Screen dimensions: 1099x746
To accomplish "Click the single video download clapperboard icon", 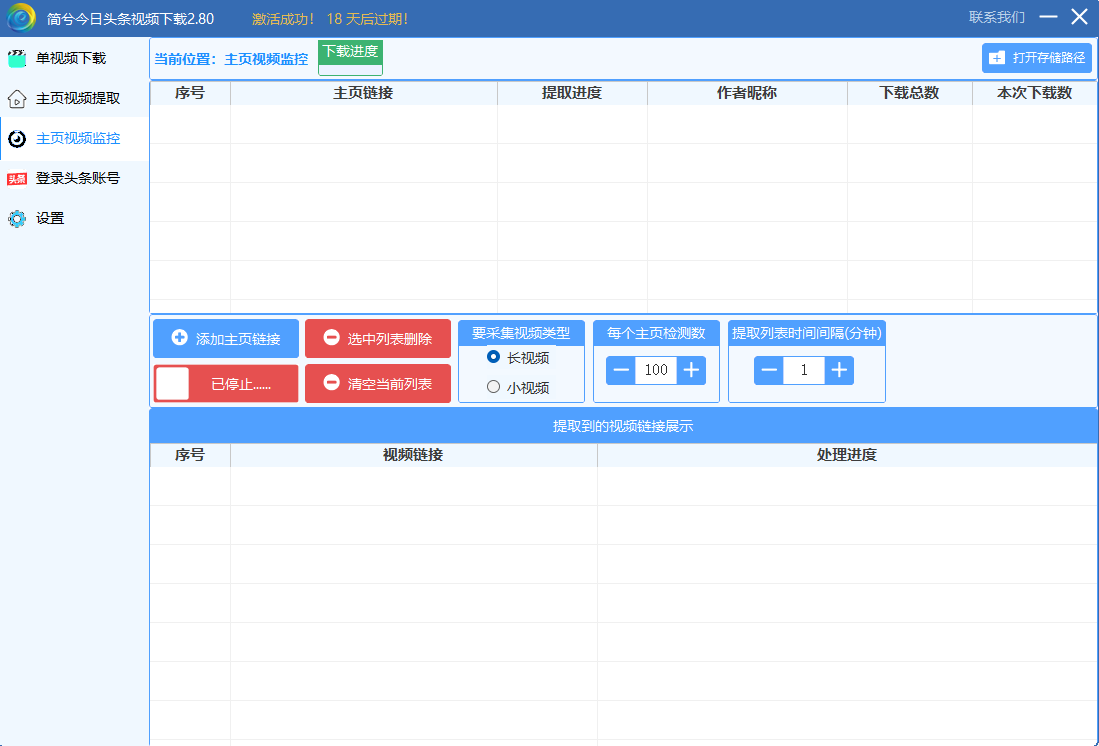I will 17,58.
